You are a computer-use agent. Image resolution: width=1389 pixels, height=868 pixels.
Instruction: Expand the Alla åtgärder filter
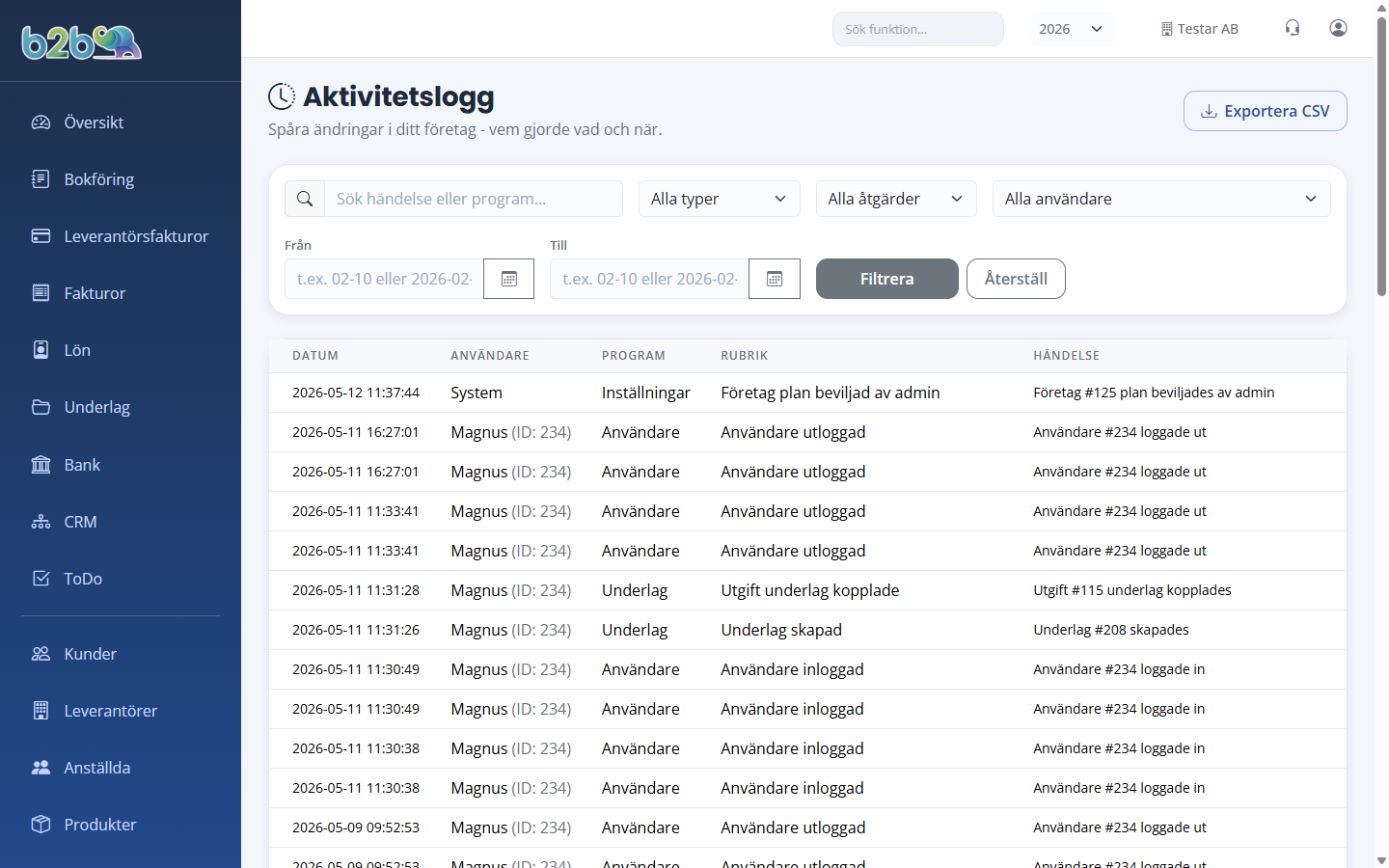click(x=896, y=199)
